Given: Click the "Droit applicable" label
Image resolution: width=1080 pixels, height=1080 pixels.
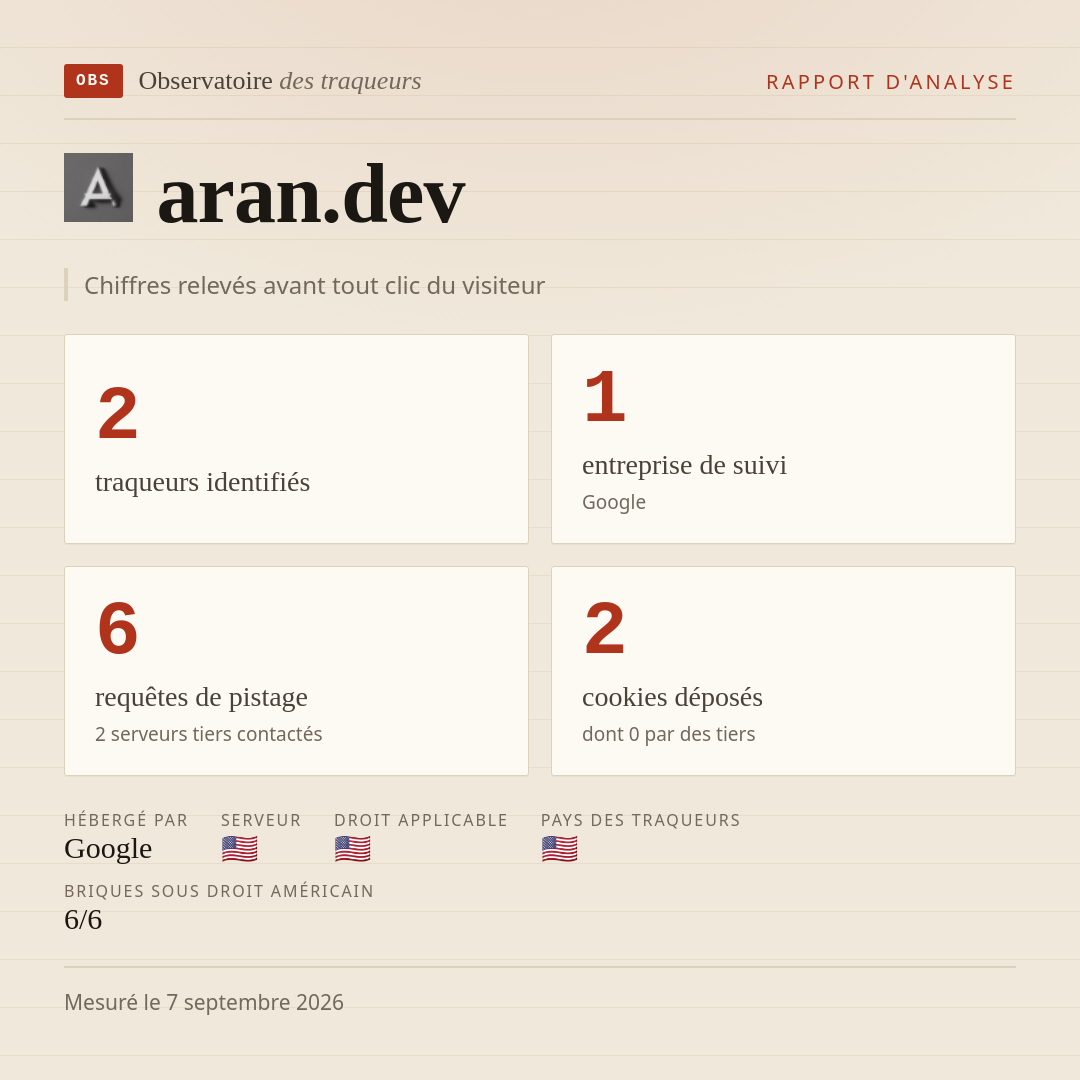Looking at the screenshot, I should [421, 820].
